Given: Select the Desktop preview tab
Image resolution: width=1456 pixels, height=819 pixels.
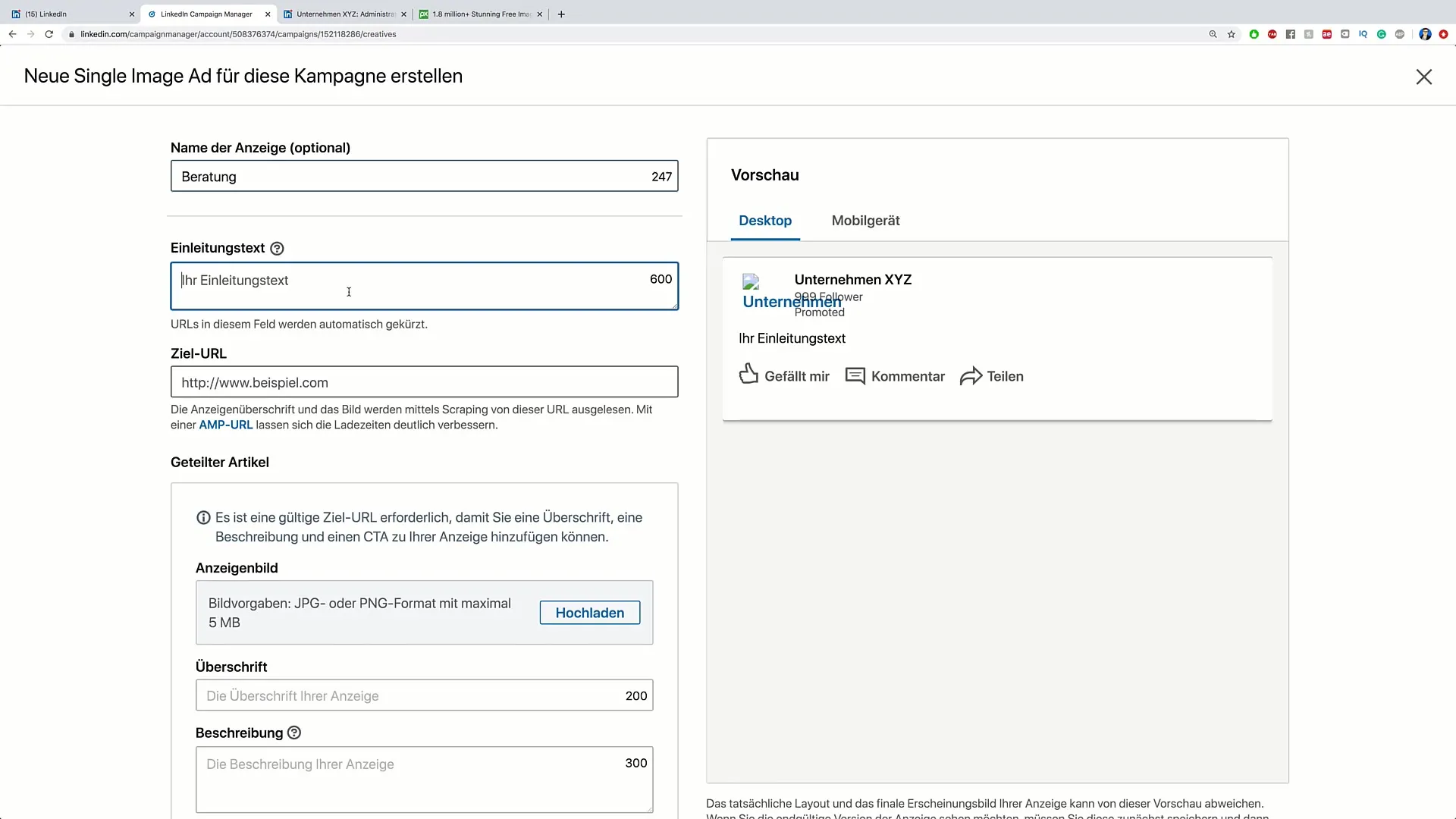Looking at the screenshot, I should (765, 221).
